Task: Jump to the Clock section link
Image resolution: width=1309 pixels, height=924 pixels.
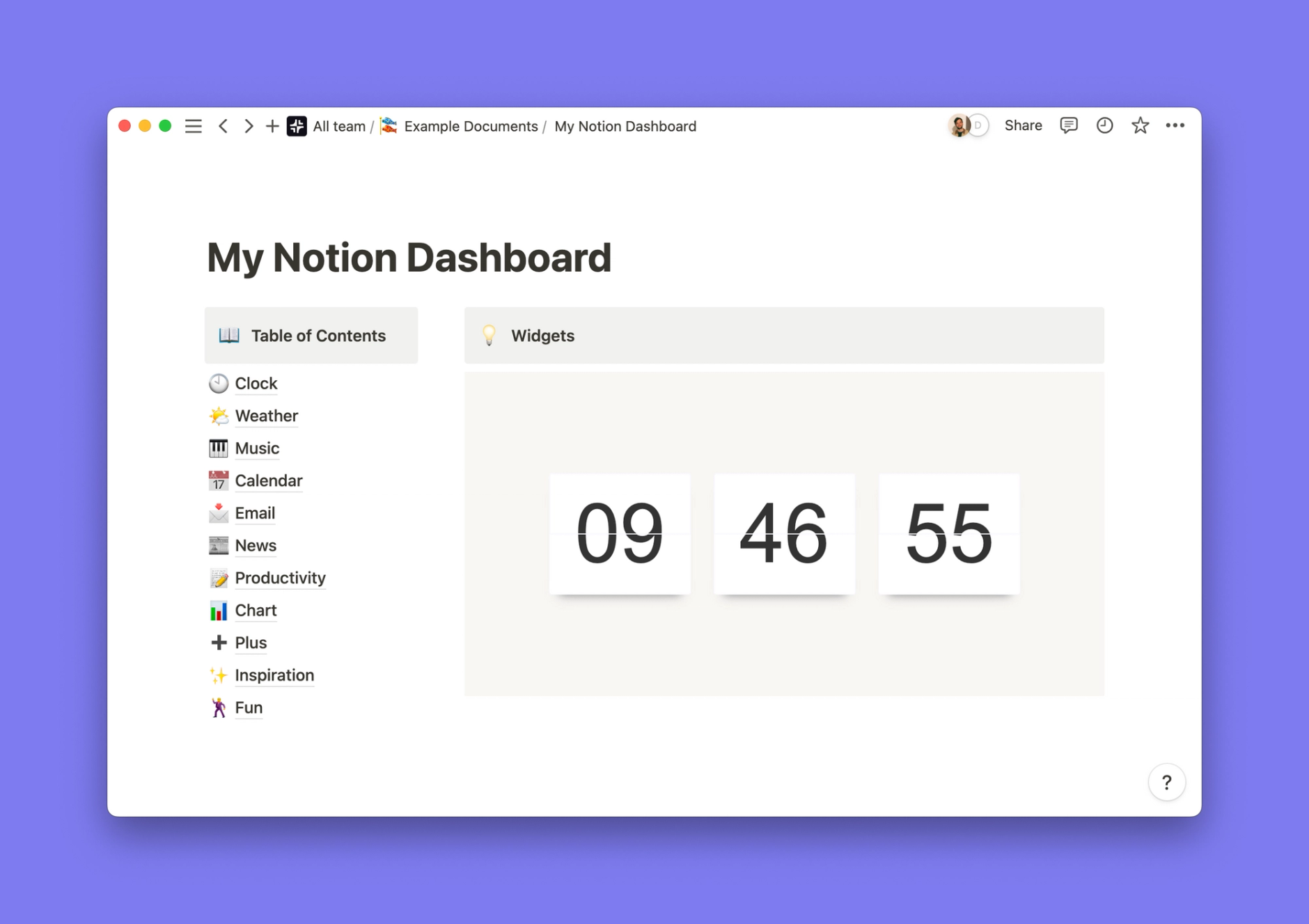Action: (256, 383)
